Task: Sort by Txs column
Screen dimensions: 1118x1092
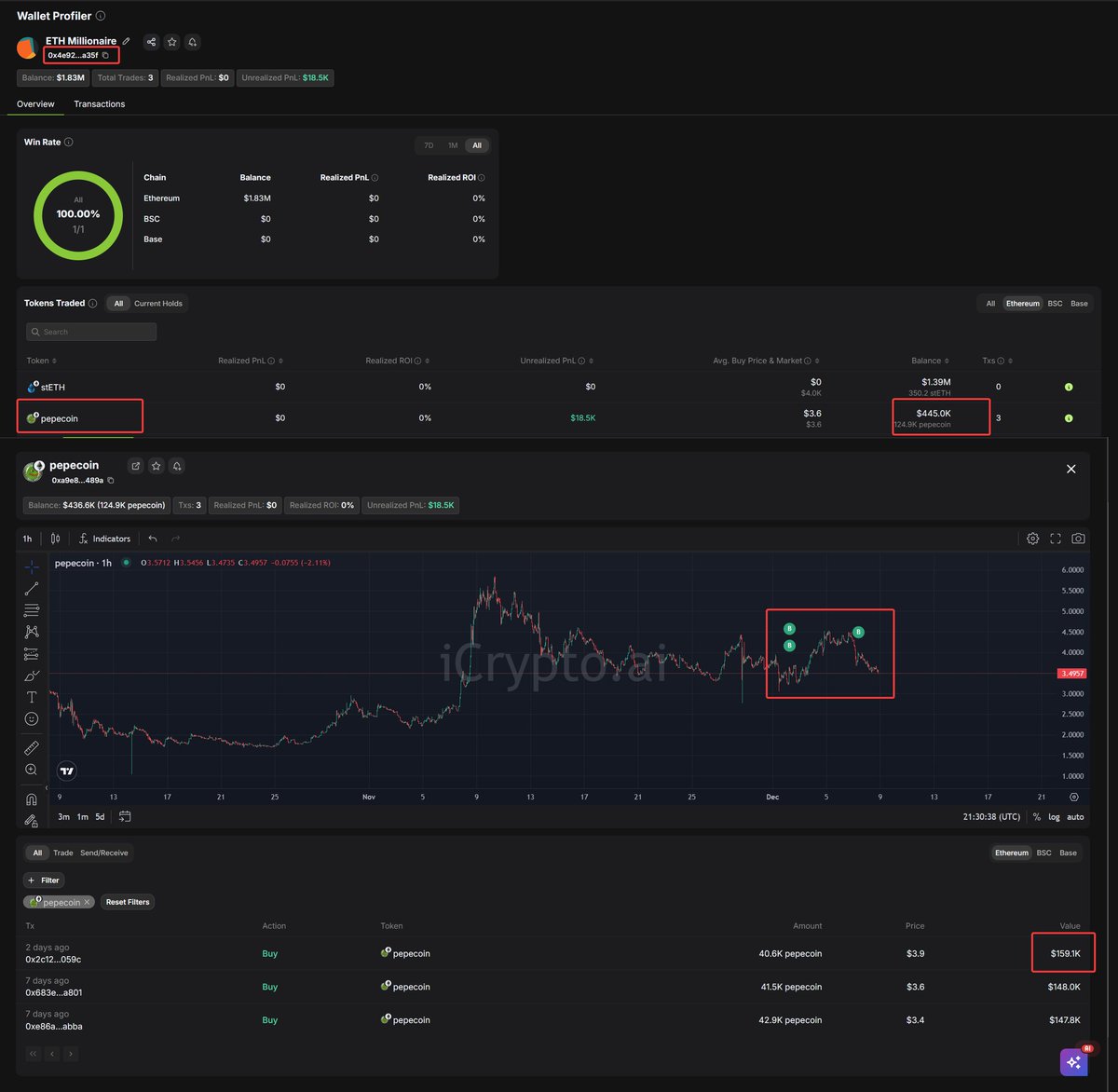Action: 997,361
